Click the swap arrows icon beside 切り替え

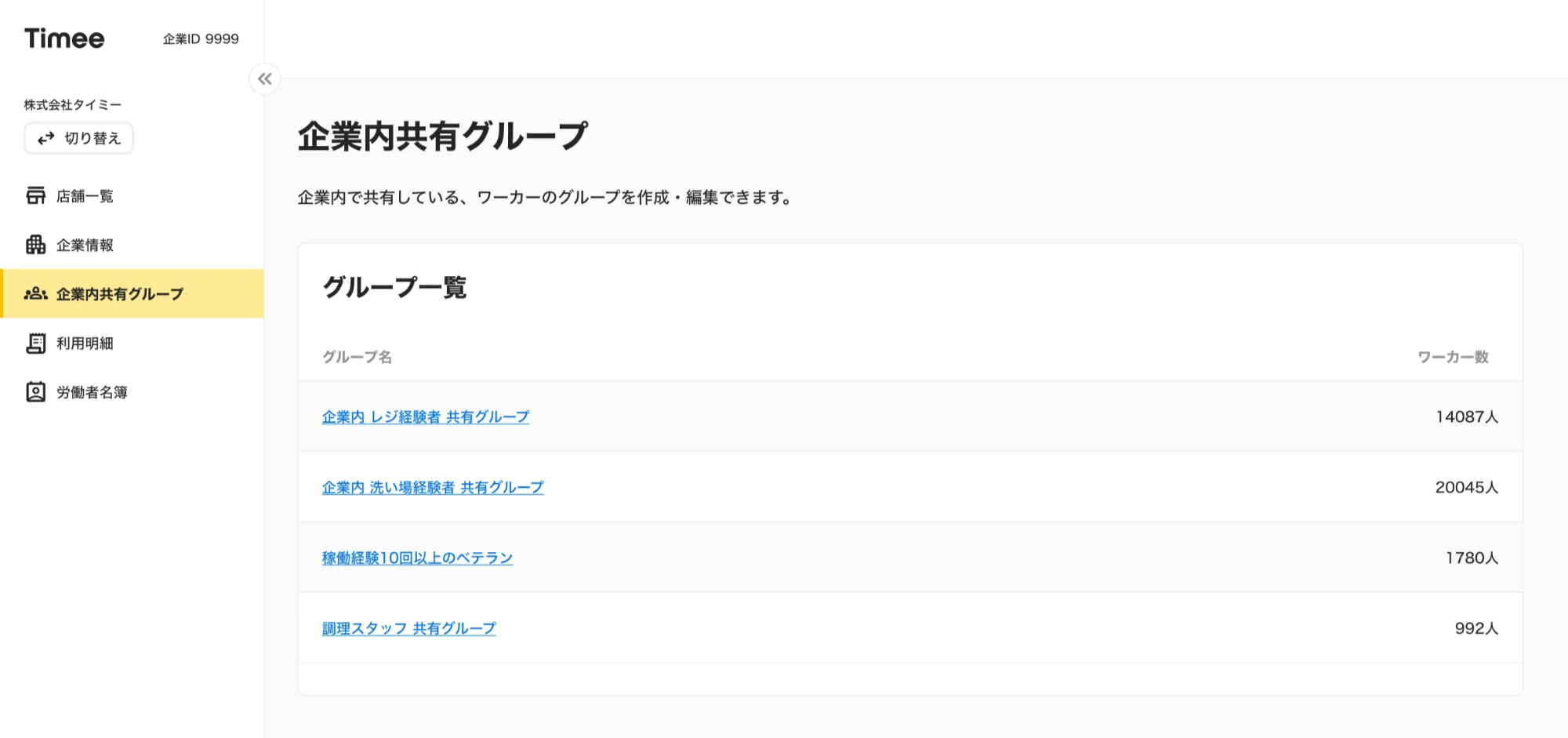pyautogui.click(x=46, y=138)
